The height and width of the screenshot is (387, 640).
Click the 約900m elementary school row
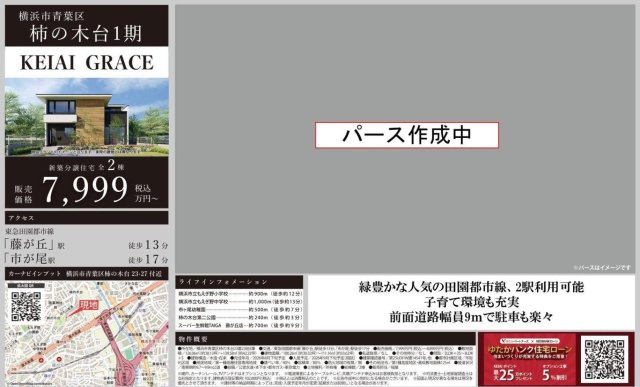pyautogui.click(x=240, y=294)
